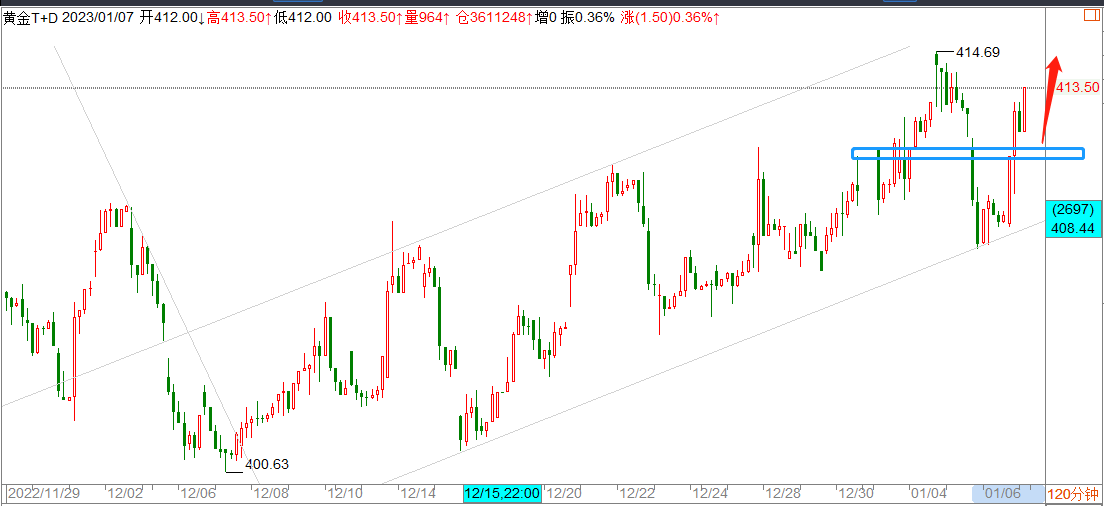
Task: Click the 开412.00 open price value
Action: [x=168, y=19]
